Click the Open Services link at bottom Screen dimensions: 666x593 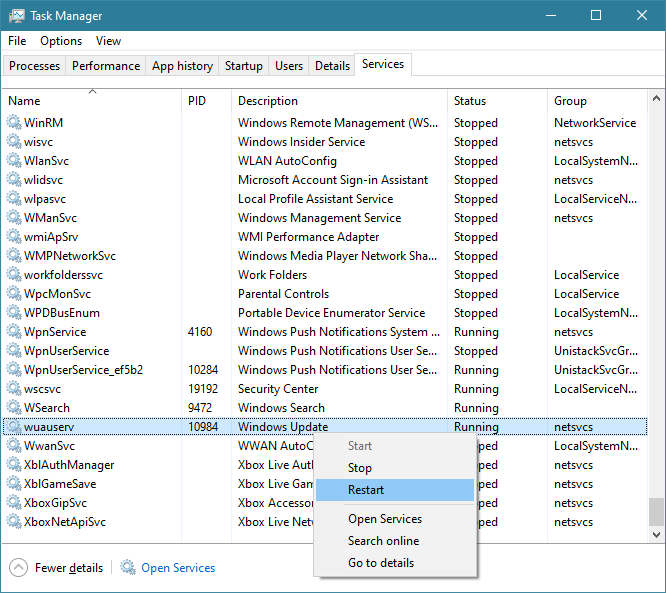pos(178,568)
